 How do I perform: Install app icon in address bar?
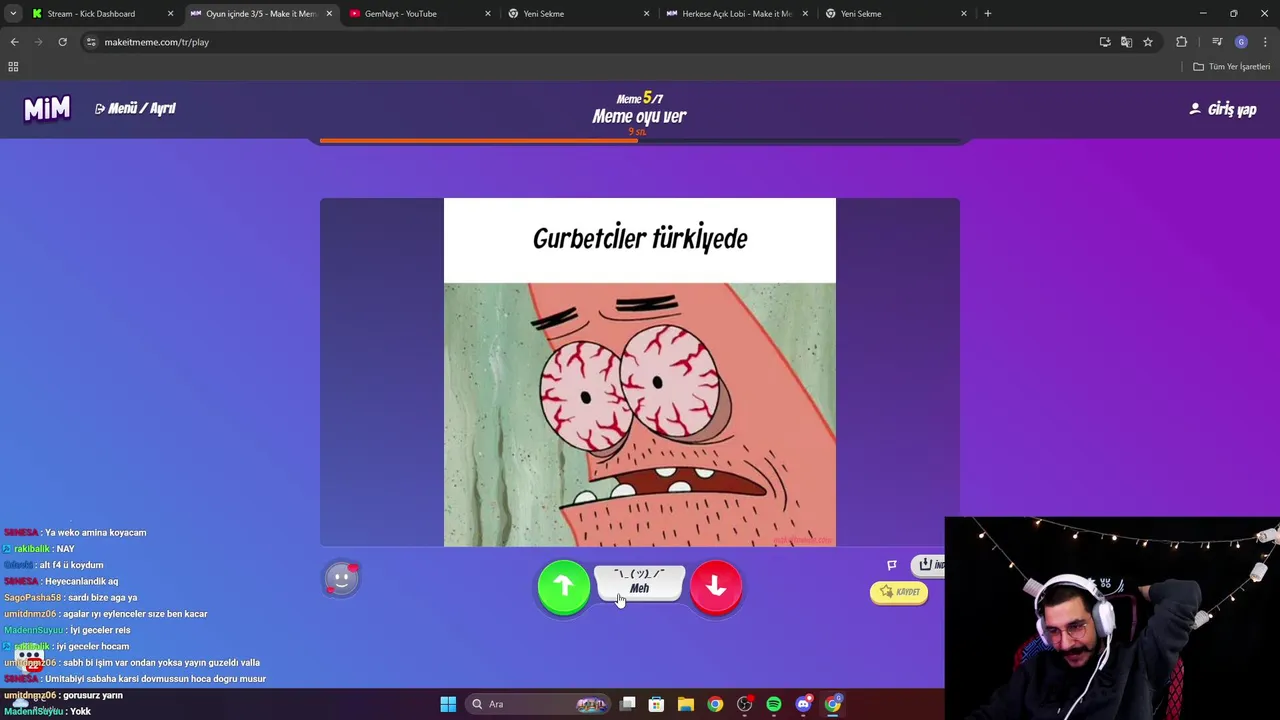pyautogui.click(x=1105, y=42)
